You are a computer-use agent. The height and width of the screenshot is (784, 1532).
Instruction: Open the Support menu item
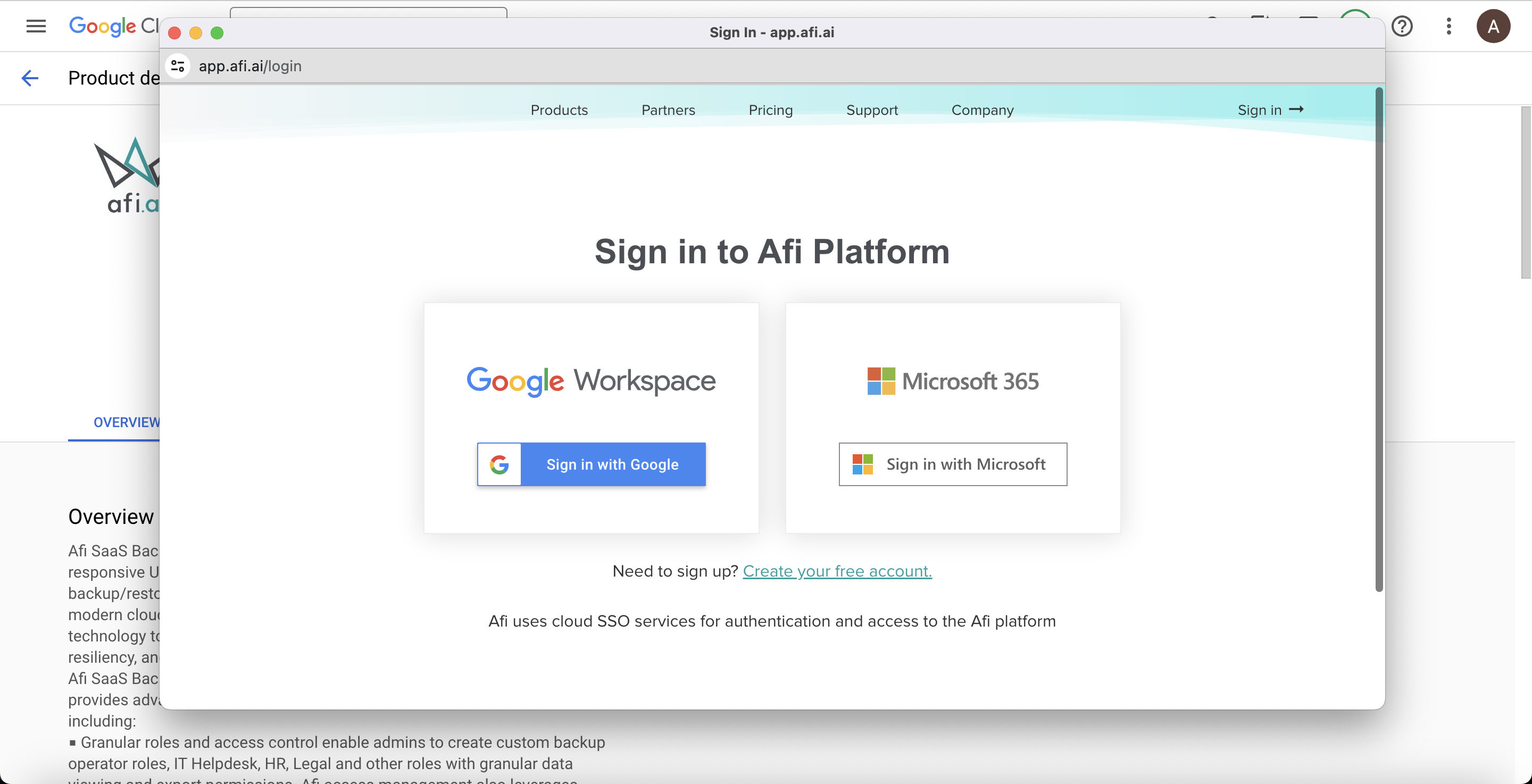pos(872,110)
